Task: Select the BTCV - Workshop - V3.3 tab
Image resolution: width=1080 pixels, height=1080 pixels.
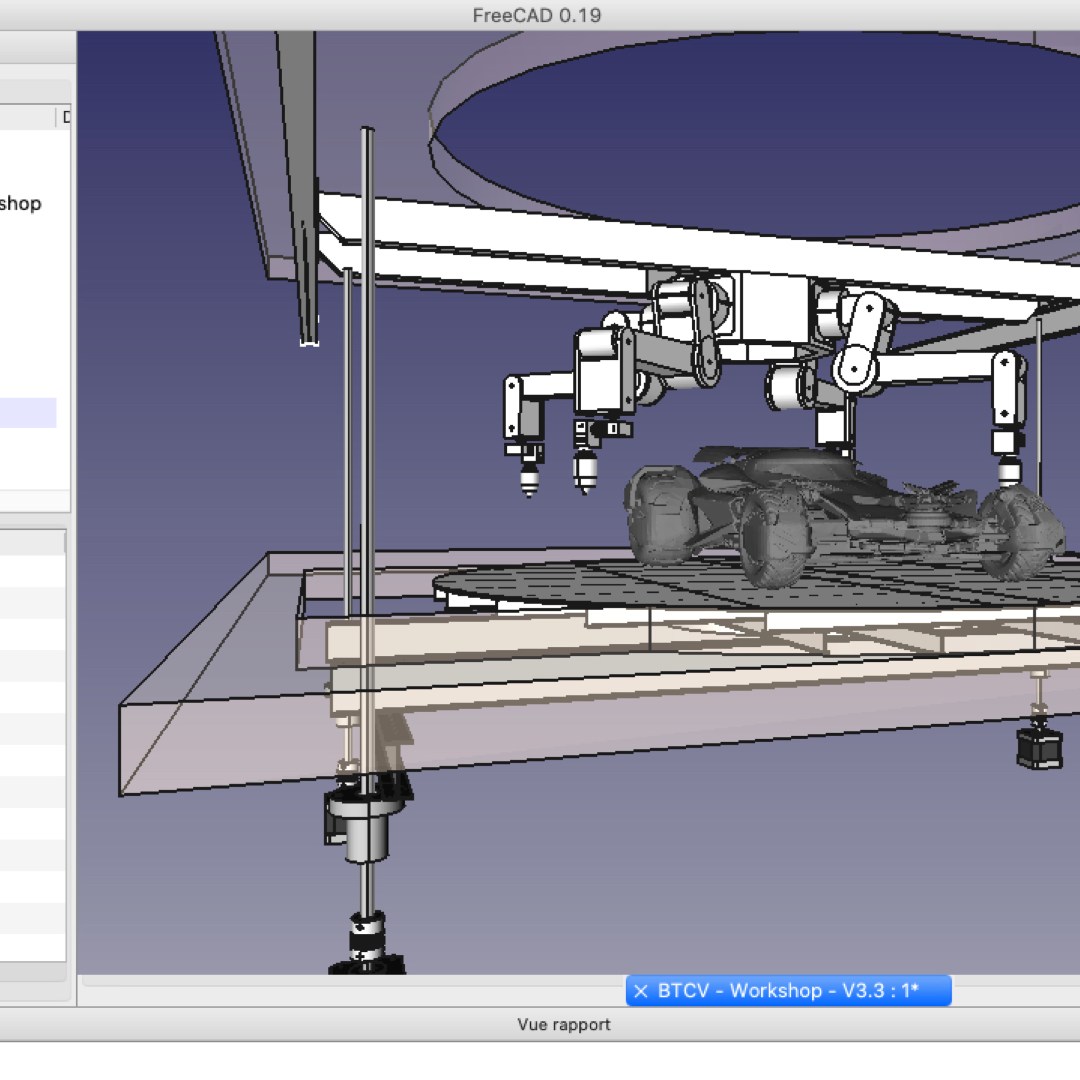Action: (788, 991)
